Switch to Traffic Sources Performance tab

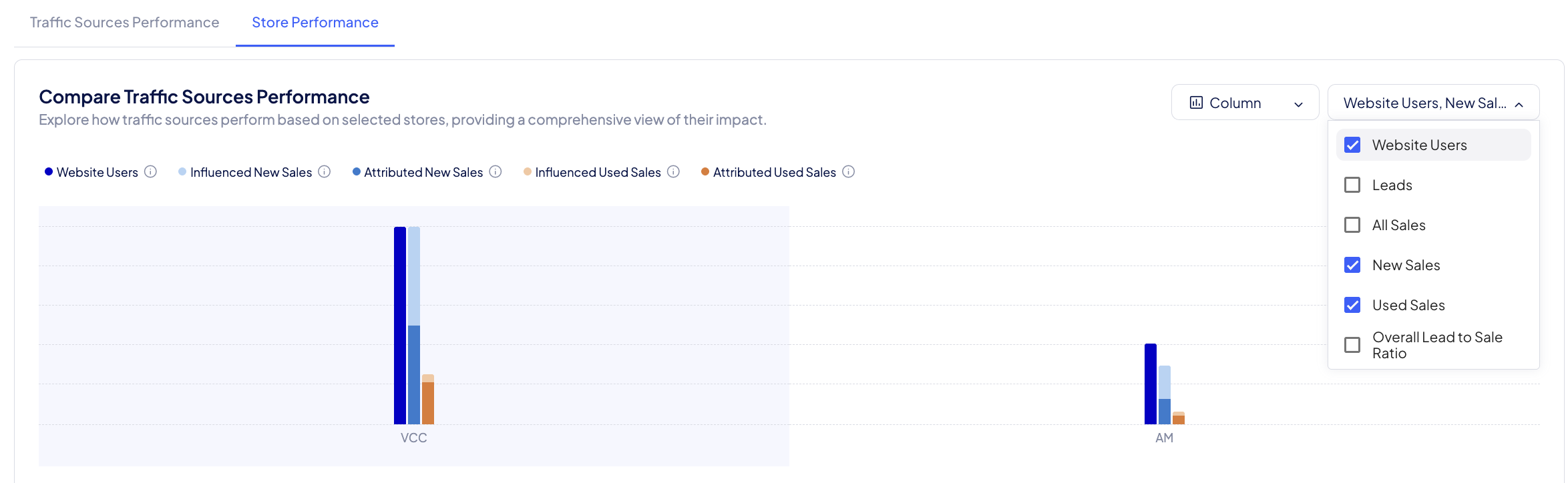(124, 23)
